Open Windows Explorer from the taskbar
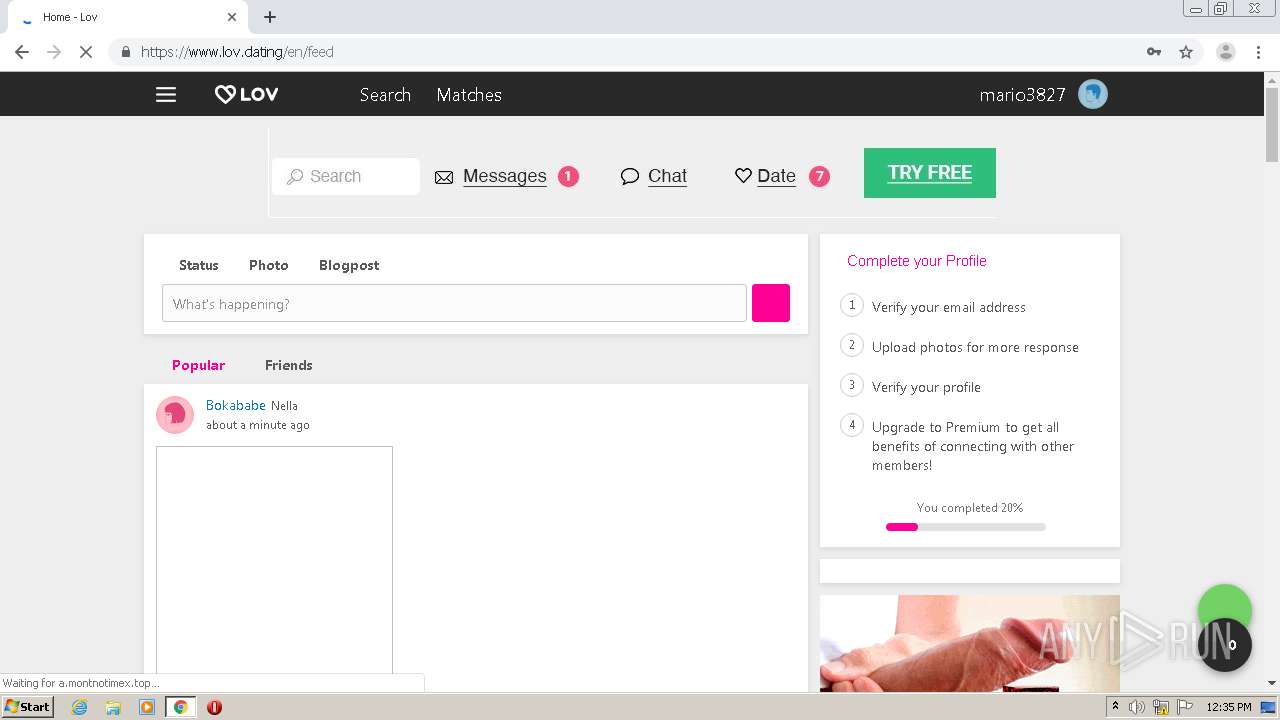 (x=113, y=707)
